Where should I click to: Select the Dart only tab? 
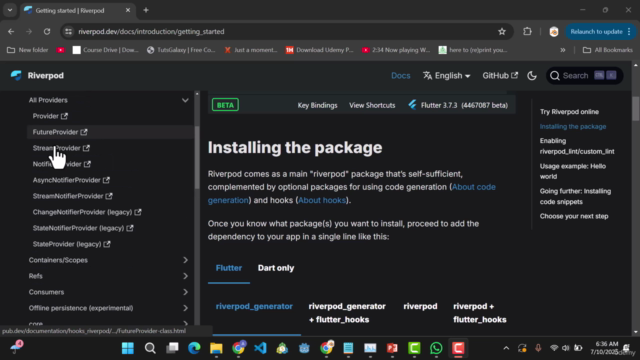pyautogui.click(x=276, y=268)
